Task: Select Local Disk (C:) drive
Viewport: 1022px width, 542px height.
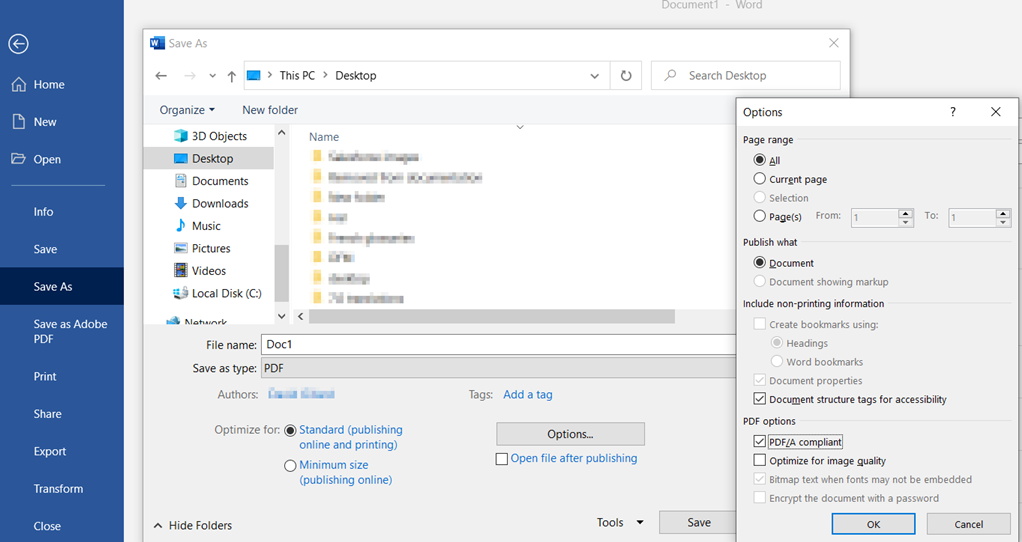Action: point(226,293)
